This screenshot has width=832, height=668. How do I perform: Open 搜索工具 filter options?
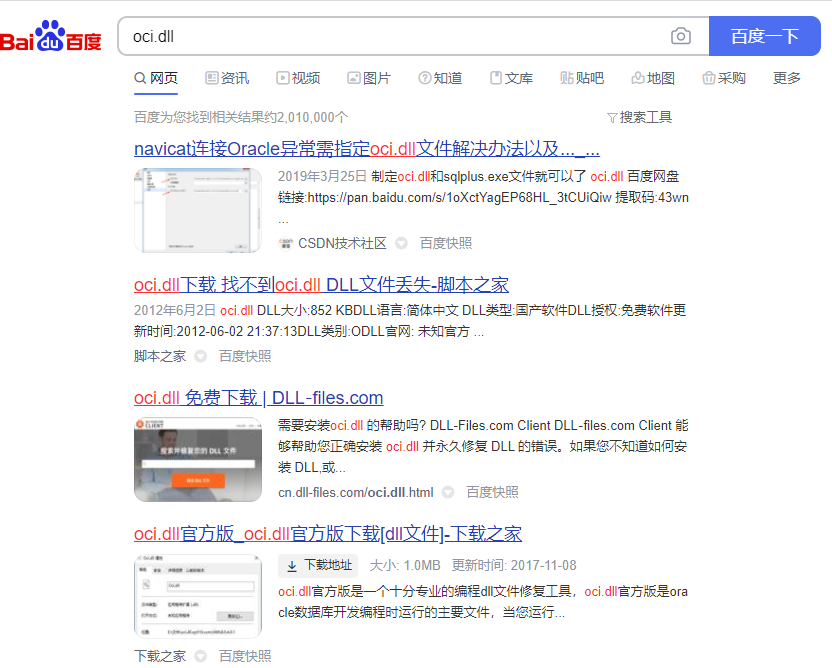click(640, 117)
